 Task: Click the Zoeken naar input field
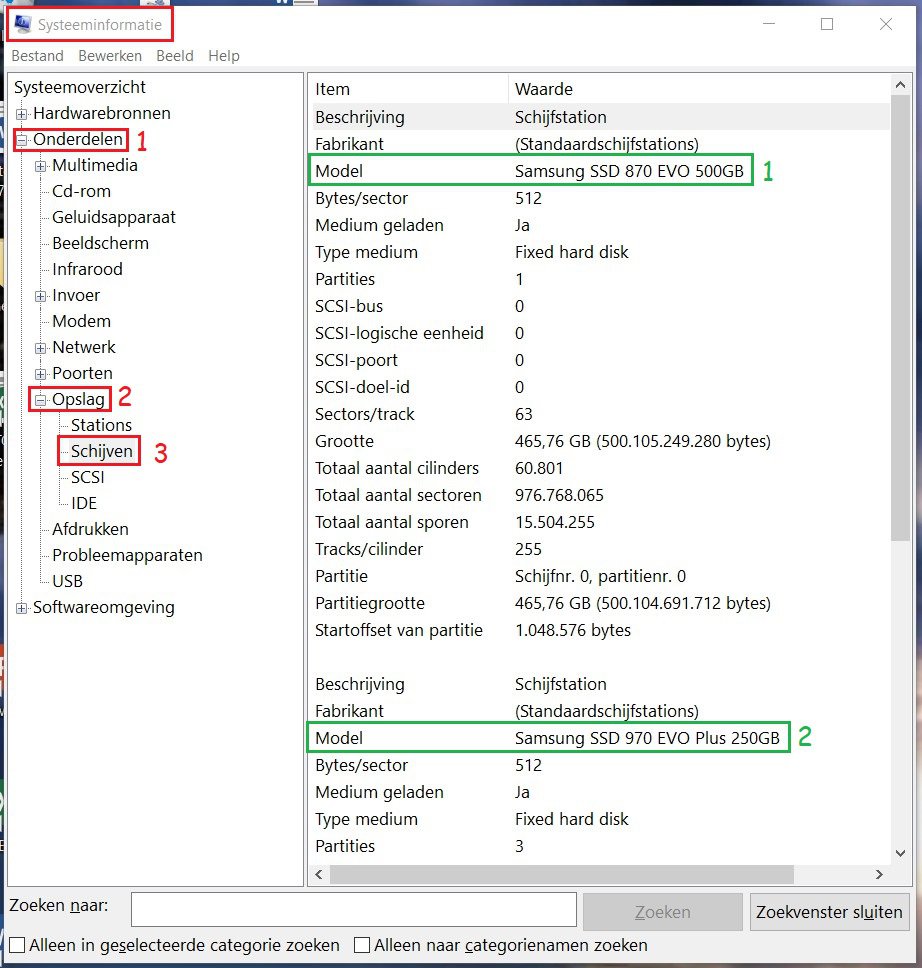click(x=354, y=909)
